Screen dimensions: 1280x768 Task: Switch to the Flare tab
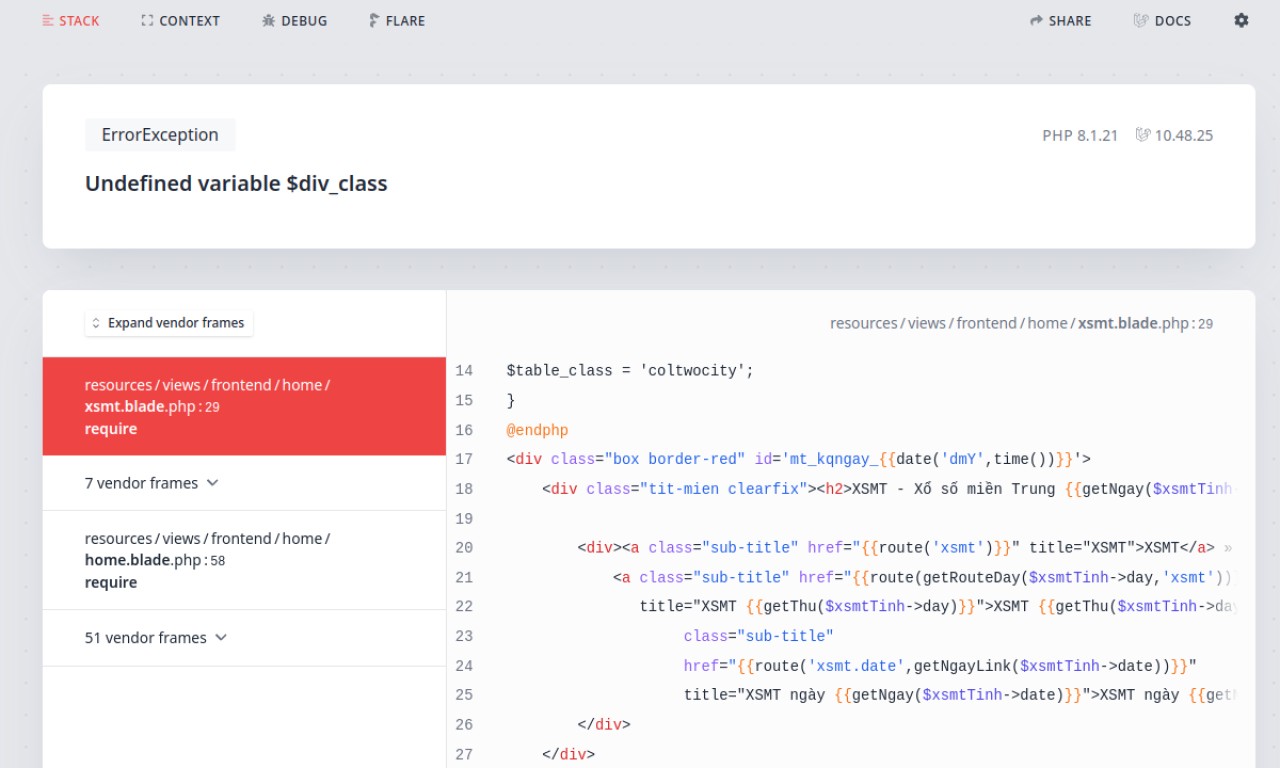pos(396,20)
